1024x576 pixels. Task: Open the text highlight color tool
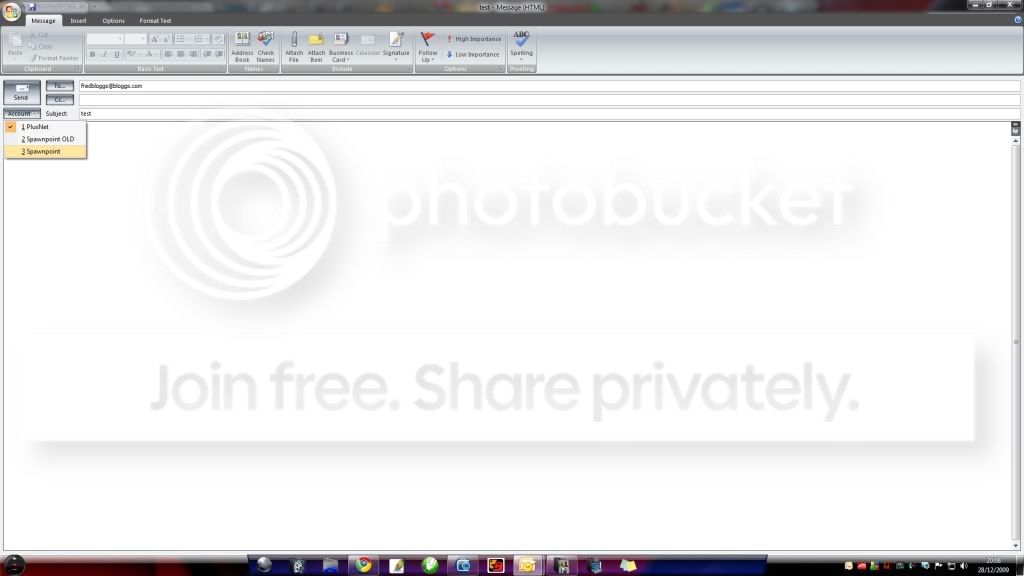131,54
